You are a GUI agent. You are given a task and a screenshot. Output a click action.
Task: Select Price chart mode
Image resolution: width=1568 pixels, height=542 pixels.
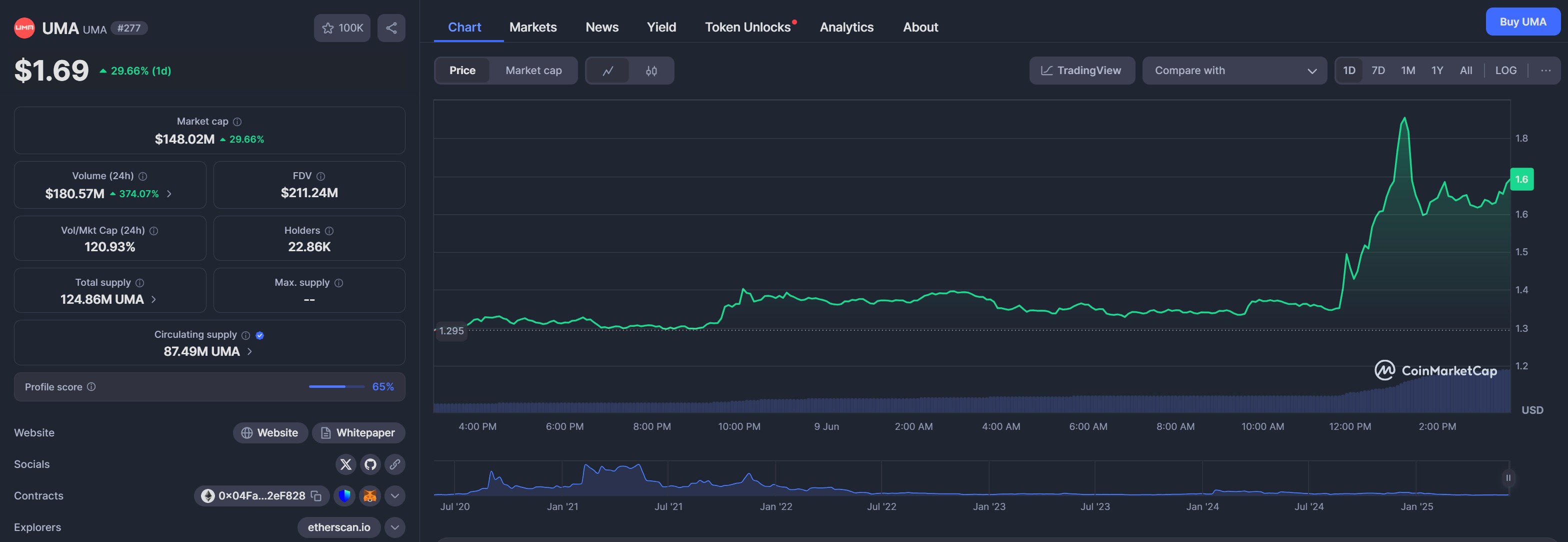click(x=462, y=71)
